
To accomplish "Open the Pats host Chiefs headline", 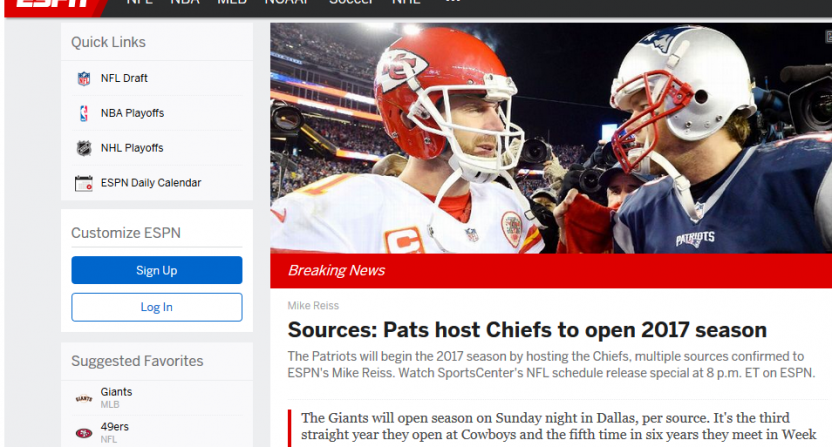I will pyautogui.click(x=527, y=330).
